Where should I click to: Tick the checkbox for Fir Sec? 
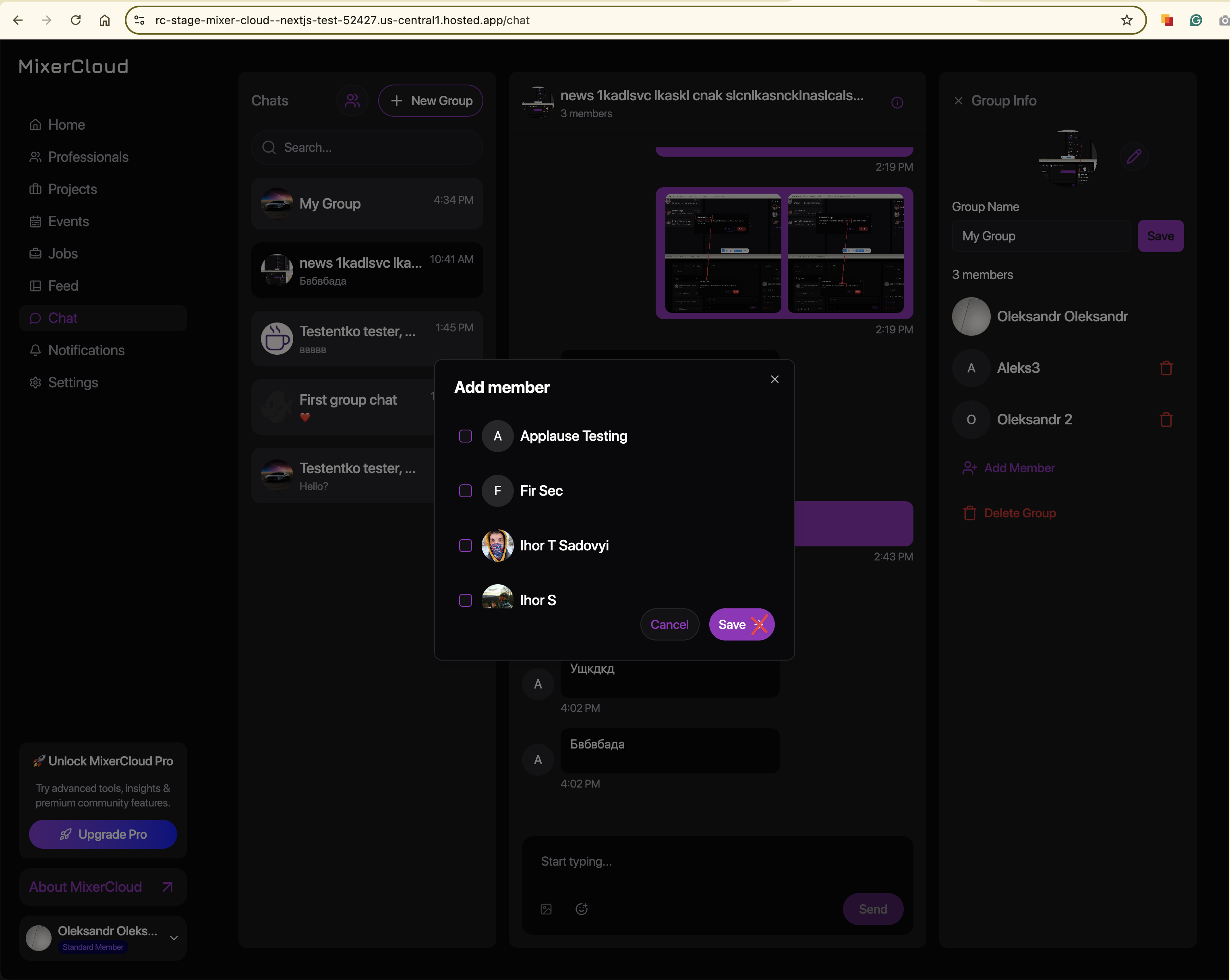point(466,491)
